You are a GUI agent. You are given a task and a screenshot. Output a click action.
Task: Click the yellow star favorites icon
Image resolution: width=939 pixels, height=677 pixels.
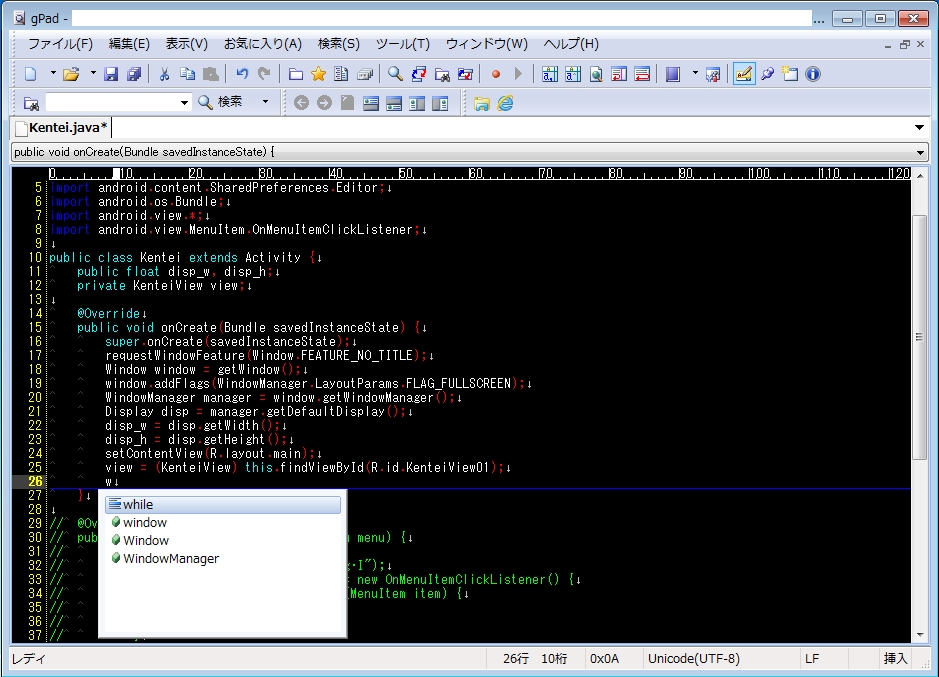318,74
